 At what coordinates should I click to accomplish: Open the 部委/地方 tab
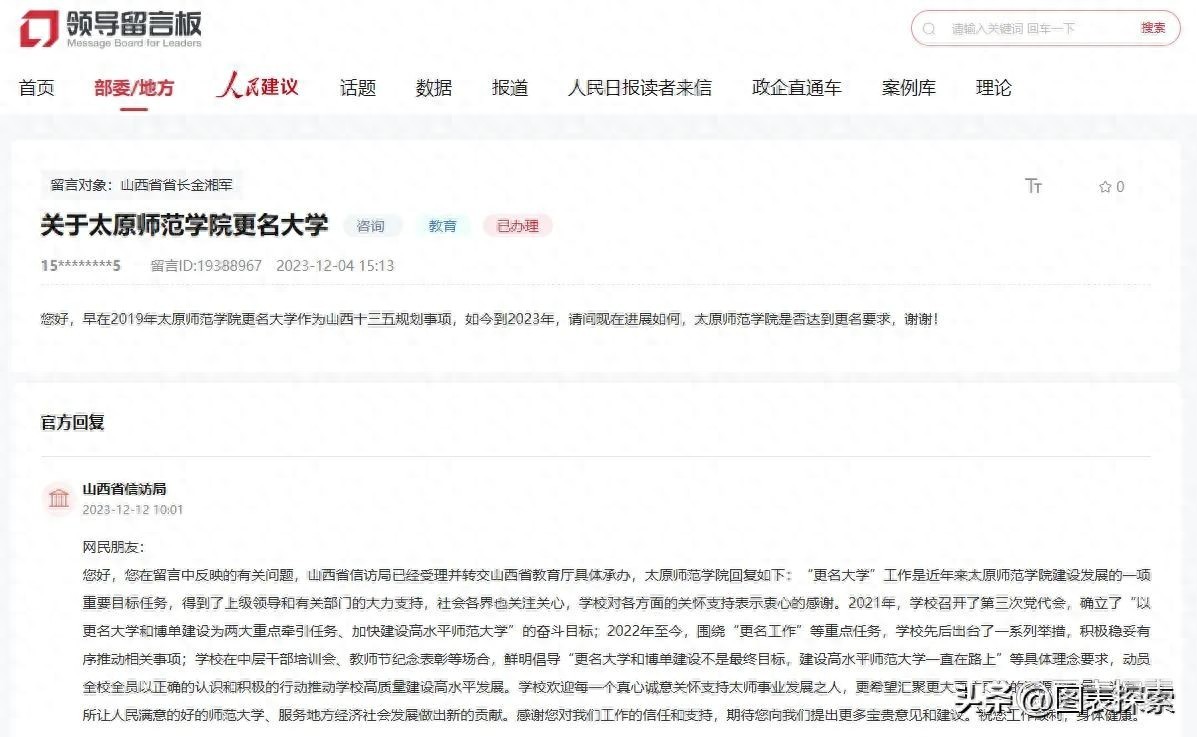134,88
